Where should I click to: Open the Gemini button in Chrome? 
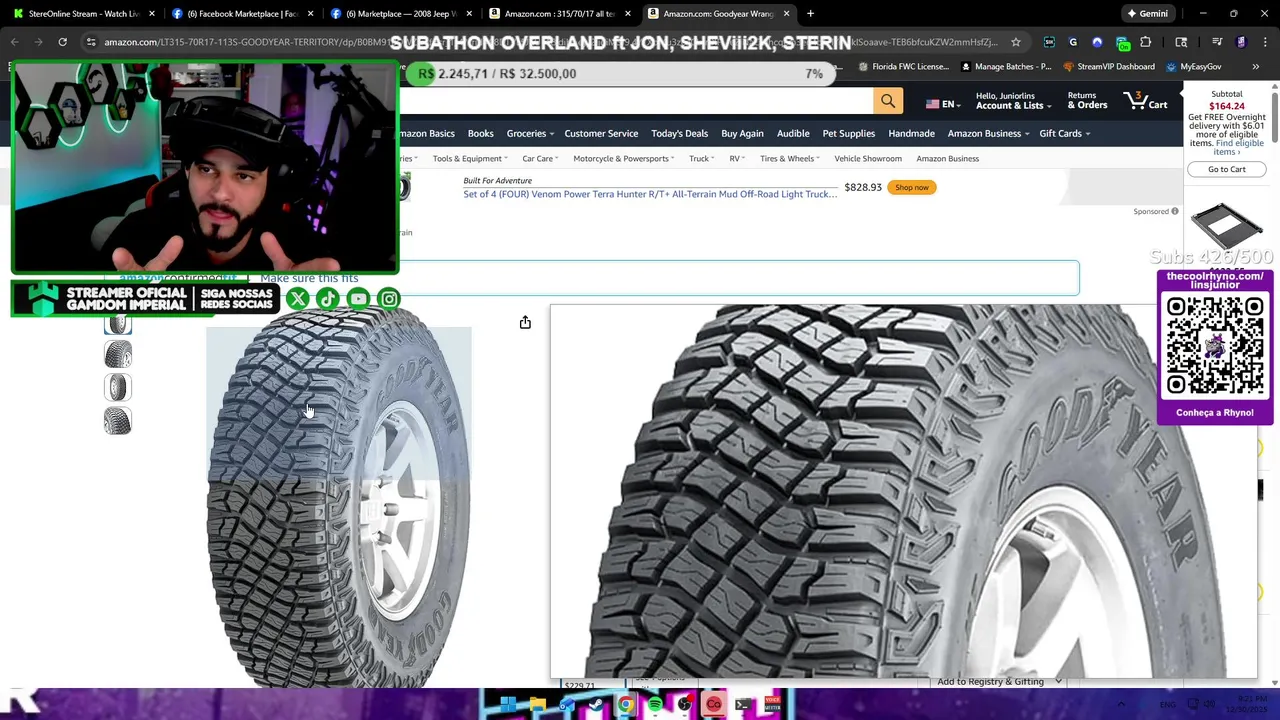tap(1147, 13)
